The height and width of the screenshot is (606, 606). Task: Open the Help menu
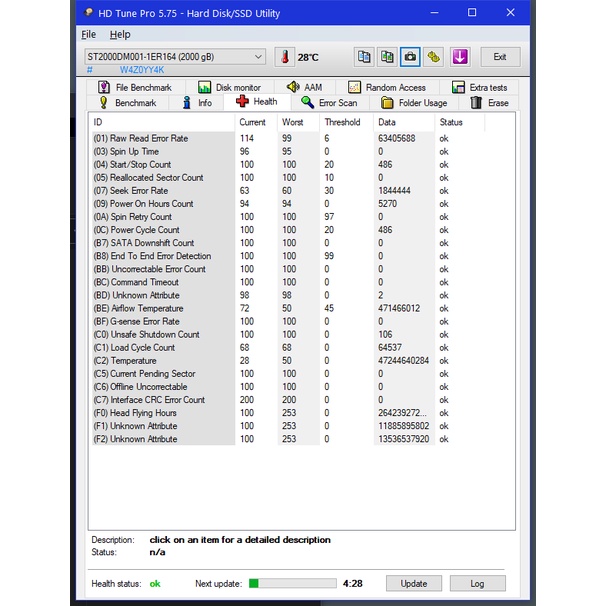point(119,34)
